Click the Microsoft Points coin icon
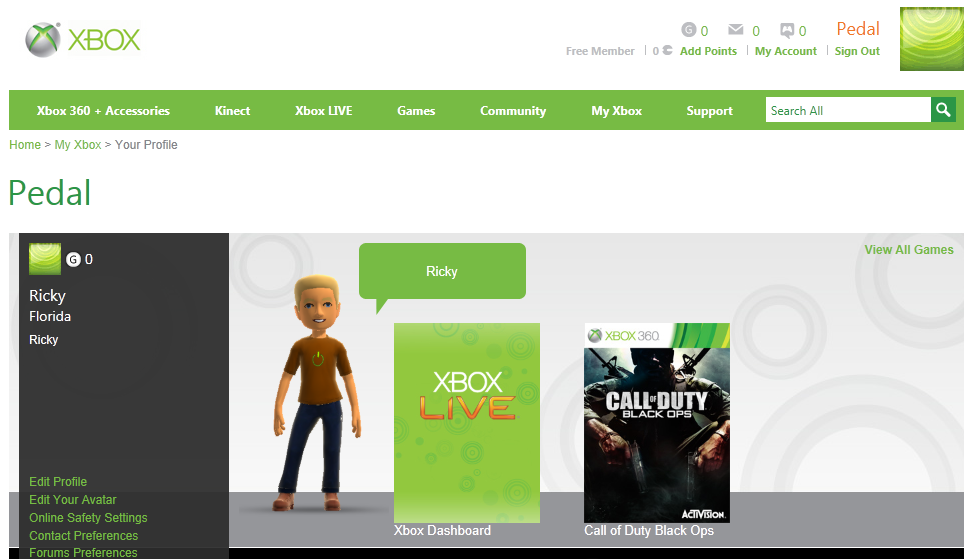This screenshot has height=559, width=974. pos(667,50)
